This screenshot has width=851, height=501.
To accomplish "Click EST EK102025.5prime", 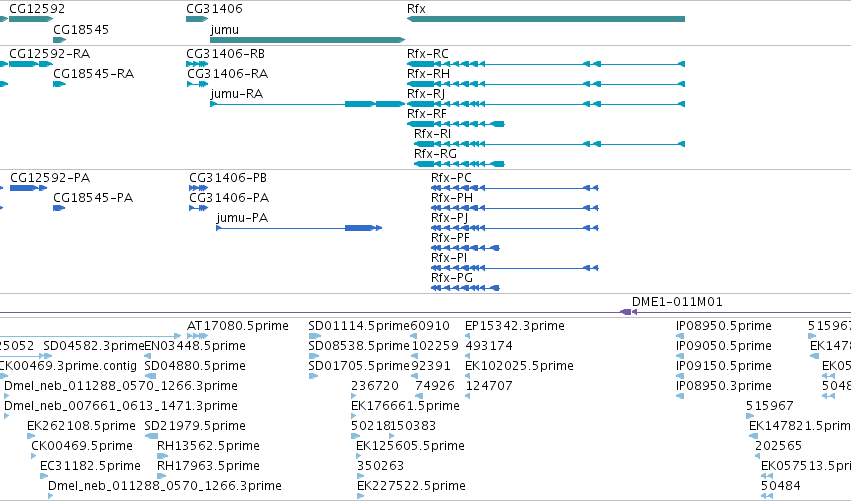I will [x=519, y=366].
